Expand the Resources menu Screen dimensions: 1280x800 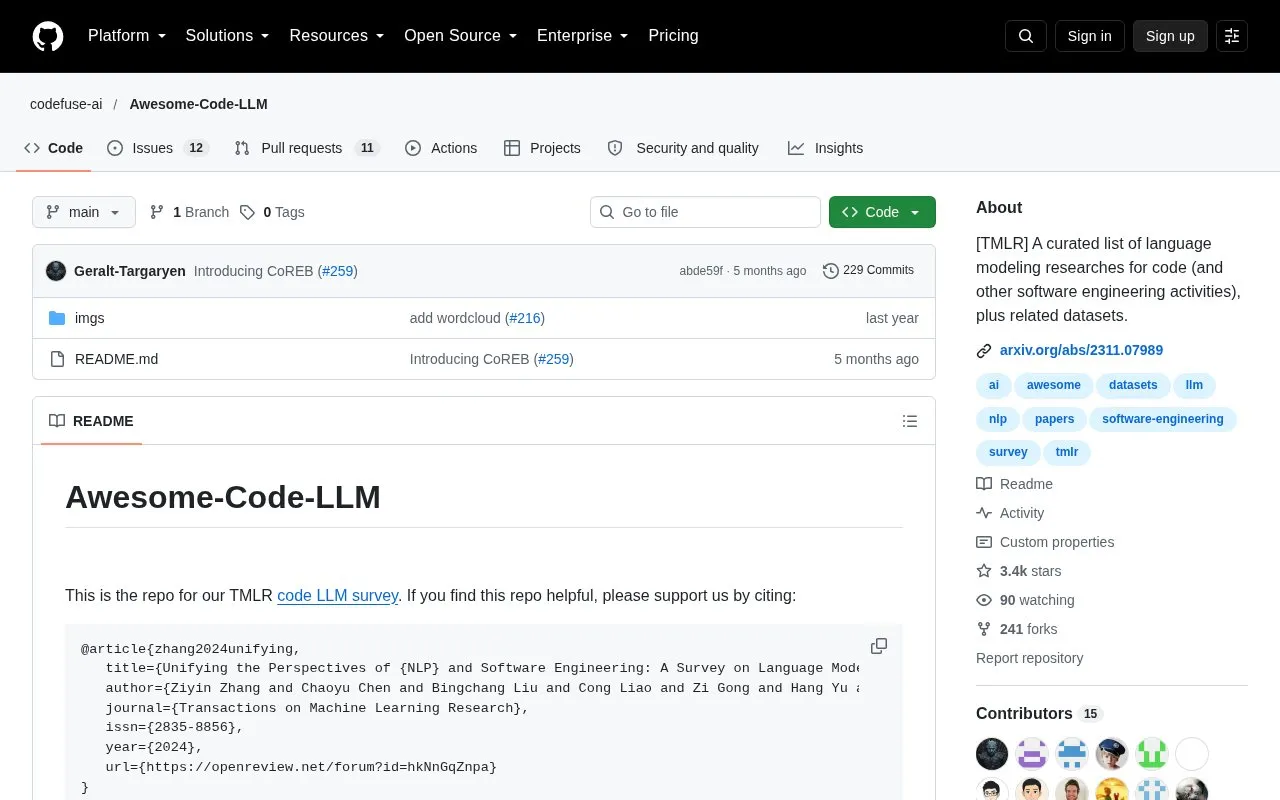[337, 36]
